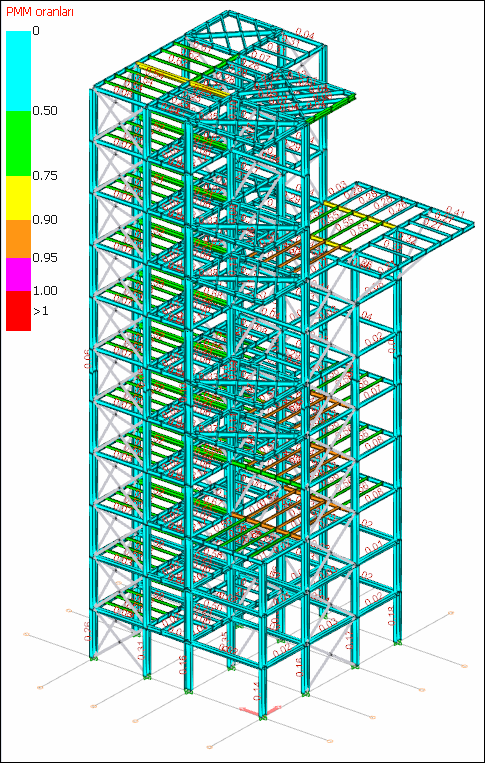
Task: Select the 0.31 ratio label on base column
Action: coord(142,650)
